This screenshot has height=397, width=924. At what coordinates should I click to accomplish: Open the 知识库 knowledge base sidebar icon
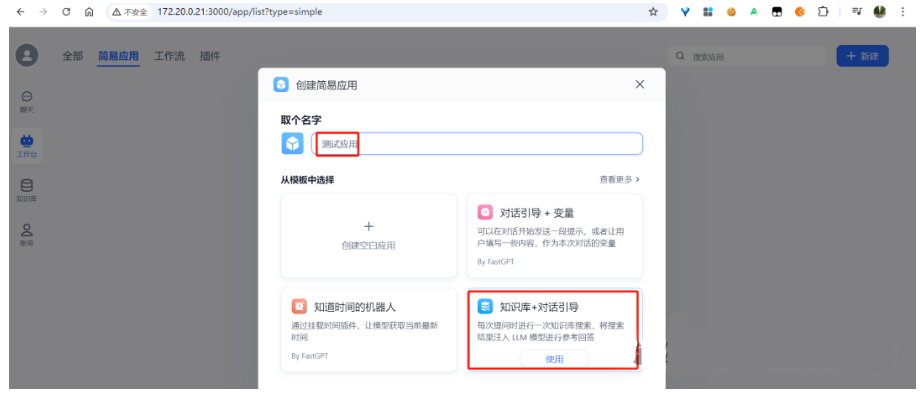coord(27,191)
